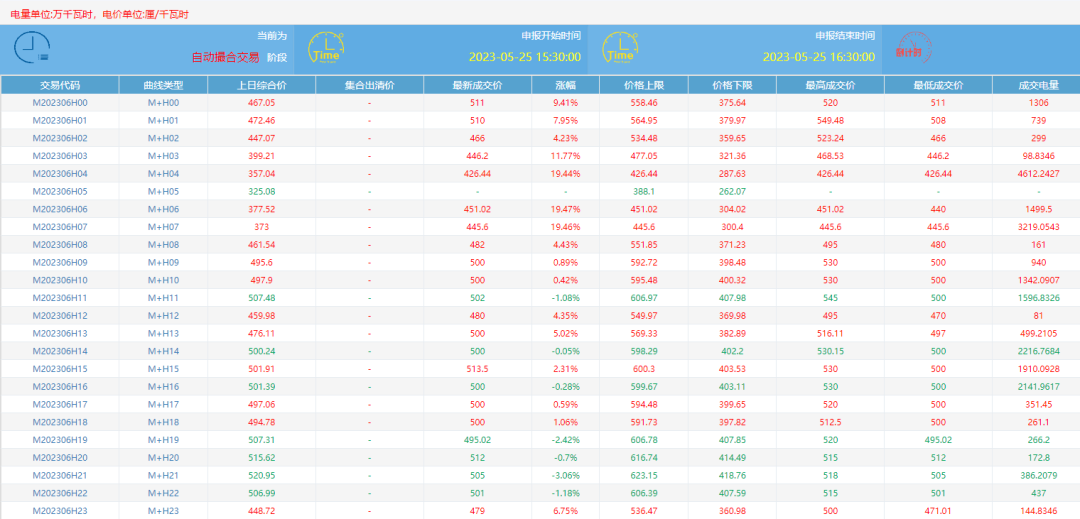This screenshot has width=1080, height=519.
Task: Click the M202306H23 contract code
Action: (60, 511)
